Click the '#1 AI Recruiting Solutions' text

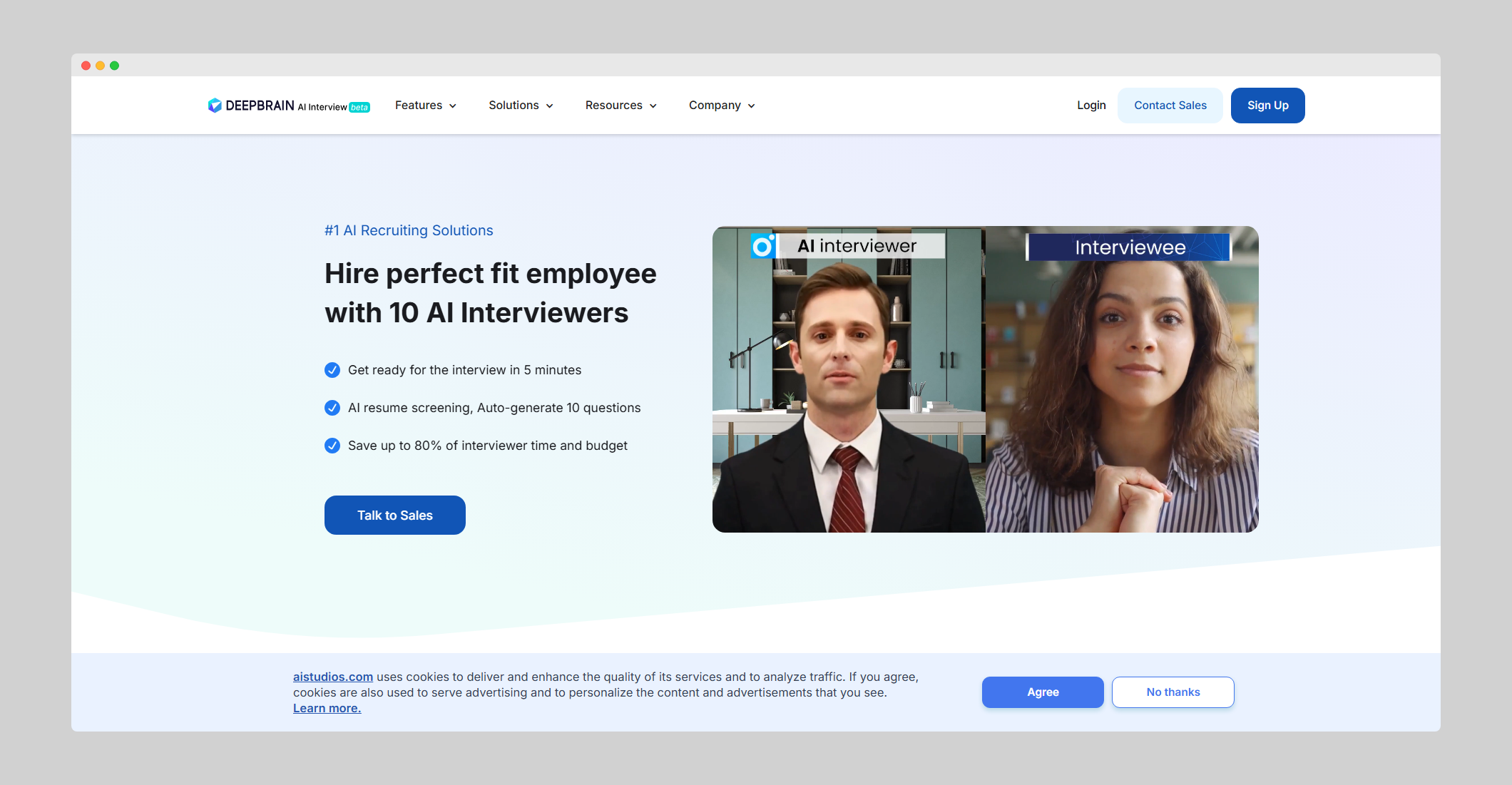click(x=409, y=230)
